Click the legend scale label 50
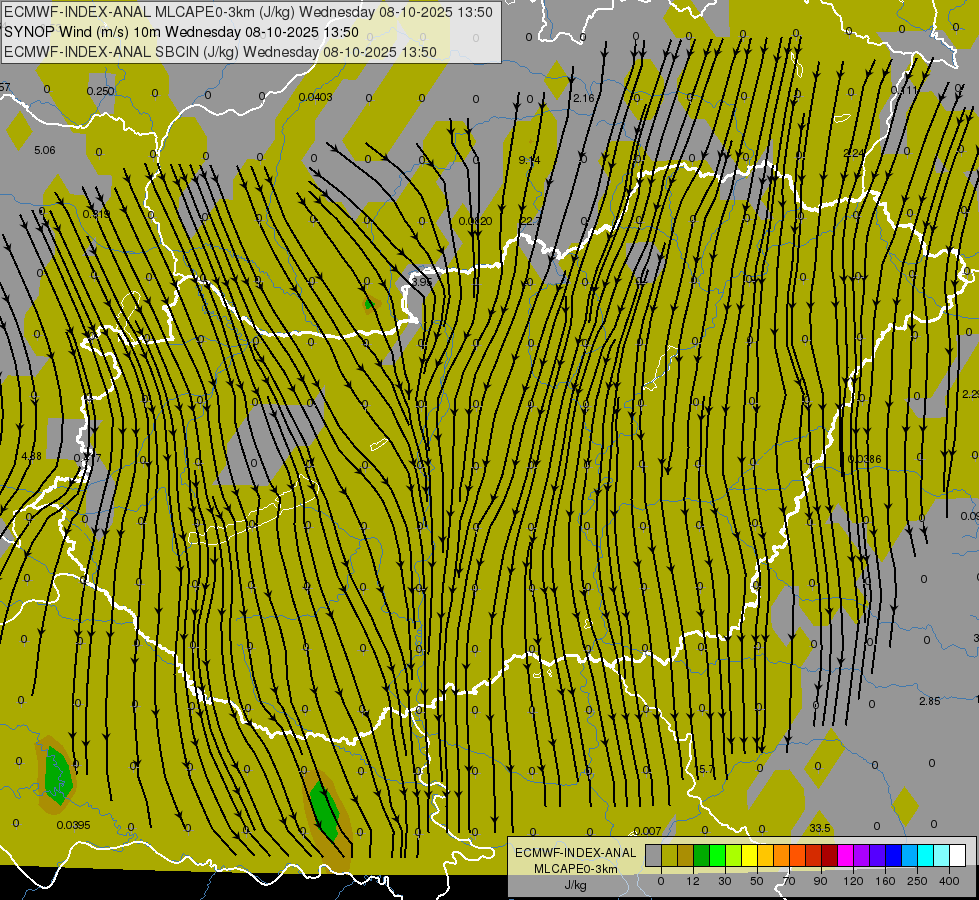The height and width of the screenshot is (900, 979). tap(756, 881)
